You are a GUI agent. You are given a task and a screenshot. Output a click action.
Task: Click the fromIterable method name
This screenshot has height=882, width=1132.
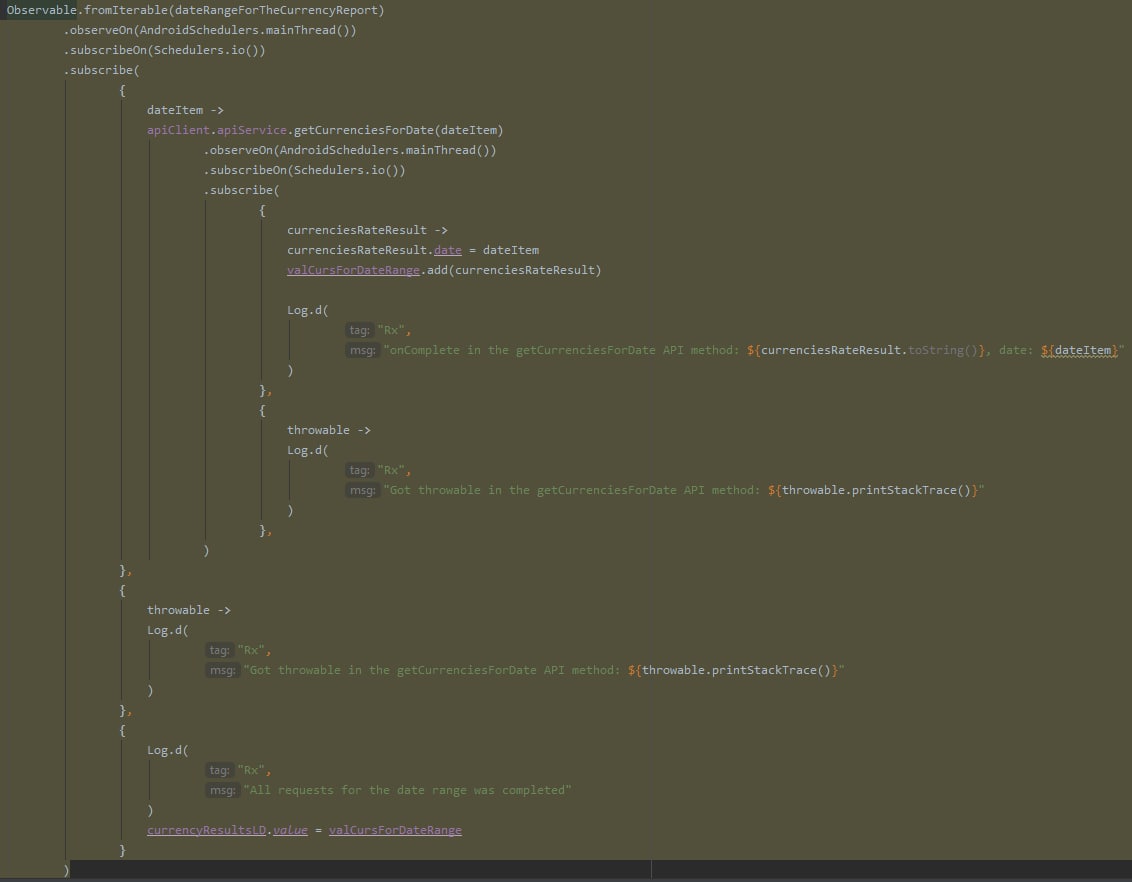point(126,10)
